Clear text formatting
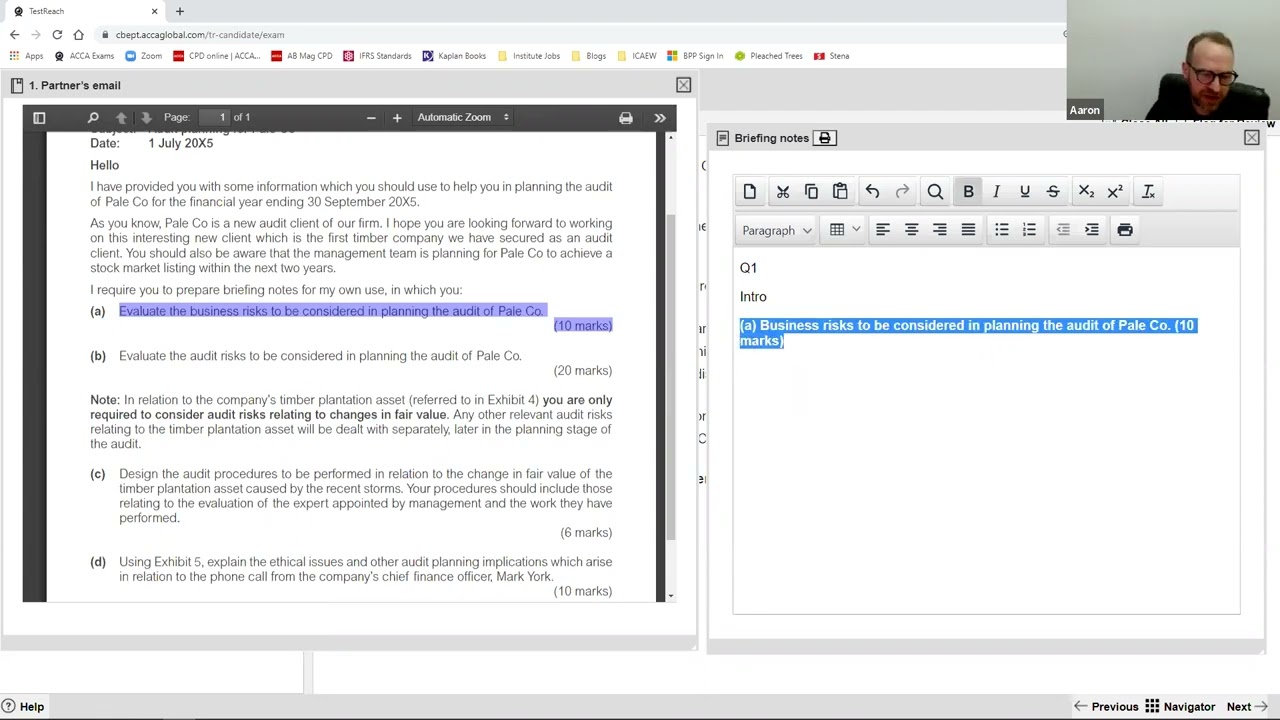 (1148, 192)
